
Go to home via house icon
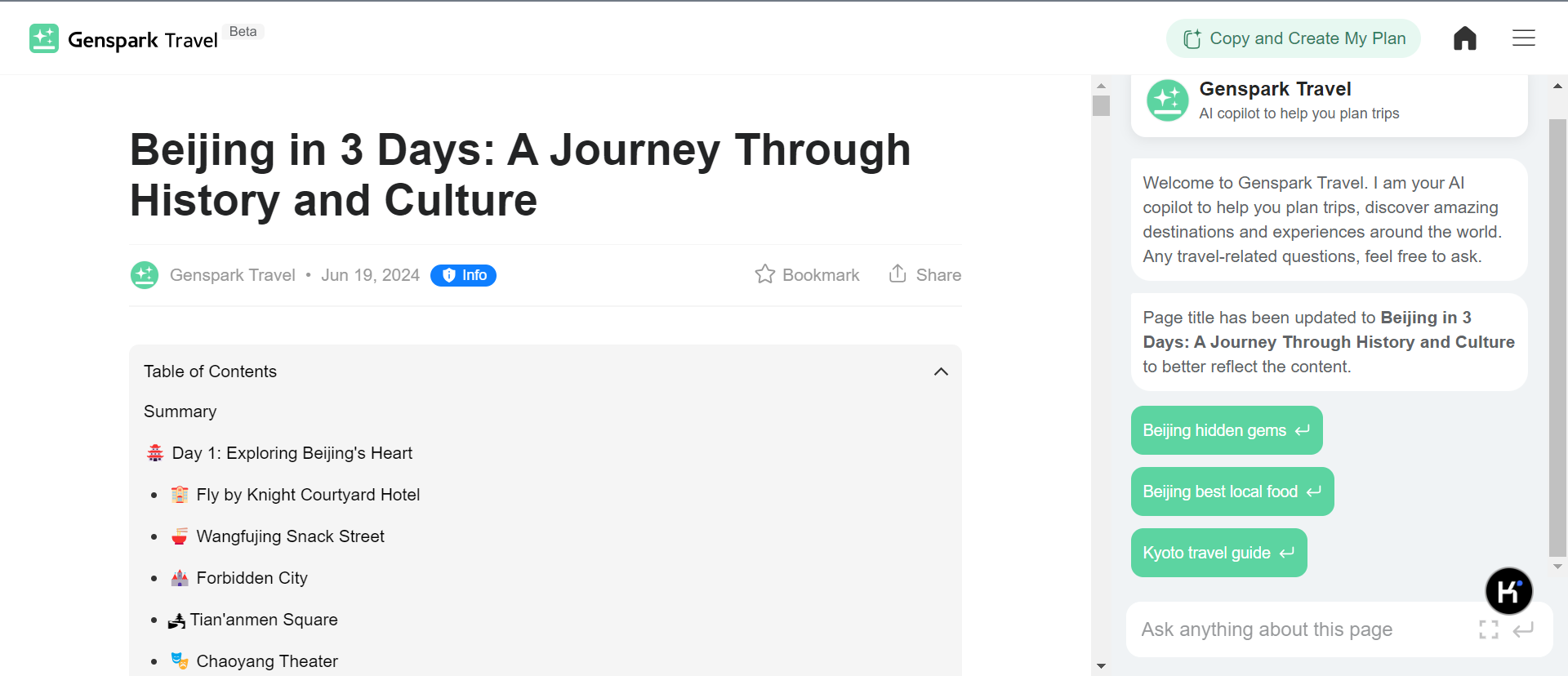tap(1464, 38)
